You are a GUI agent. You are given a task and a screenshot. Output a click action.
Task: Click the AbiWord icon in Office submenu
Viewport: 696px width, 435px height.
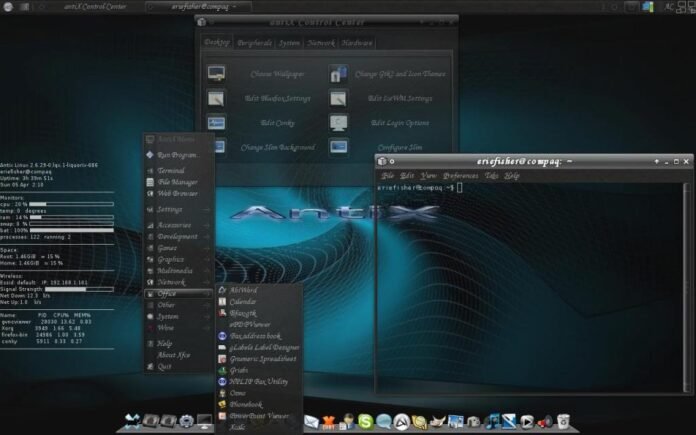tap(221, 289)
